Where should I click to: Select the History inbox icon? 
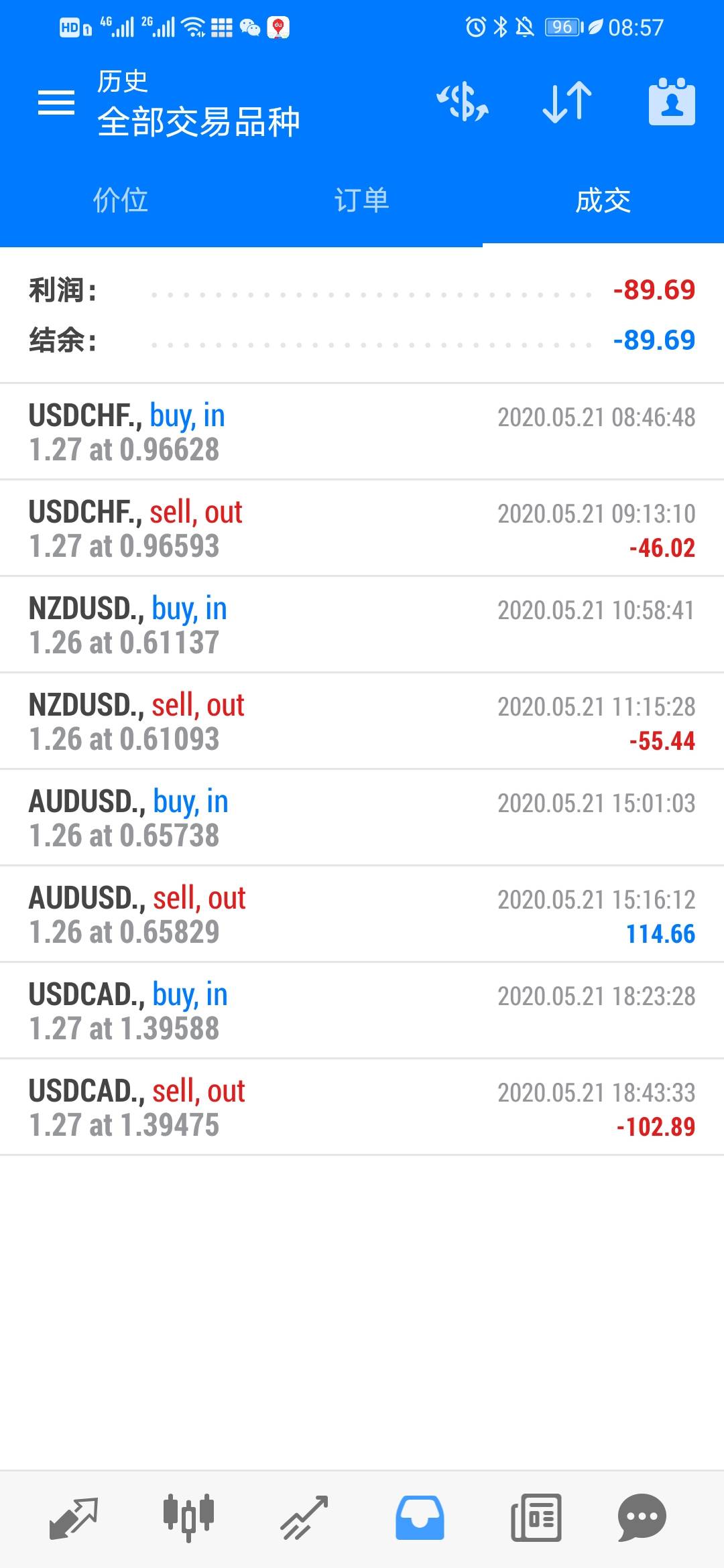(x=420, y=1518)
